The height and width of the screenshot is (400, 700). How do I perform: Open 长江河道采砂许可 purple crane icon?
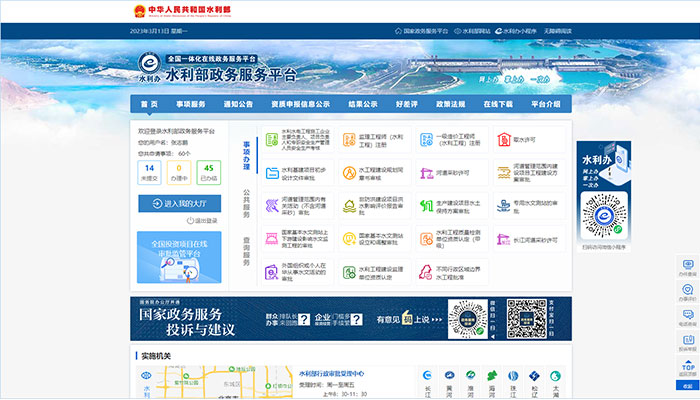coord(504,239)
